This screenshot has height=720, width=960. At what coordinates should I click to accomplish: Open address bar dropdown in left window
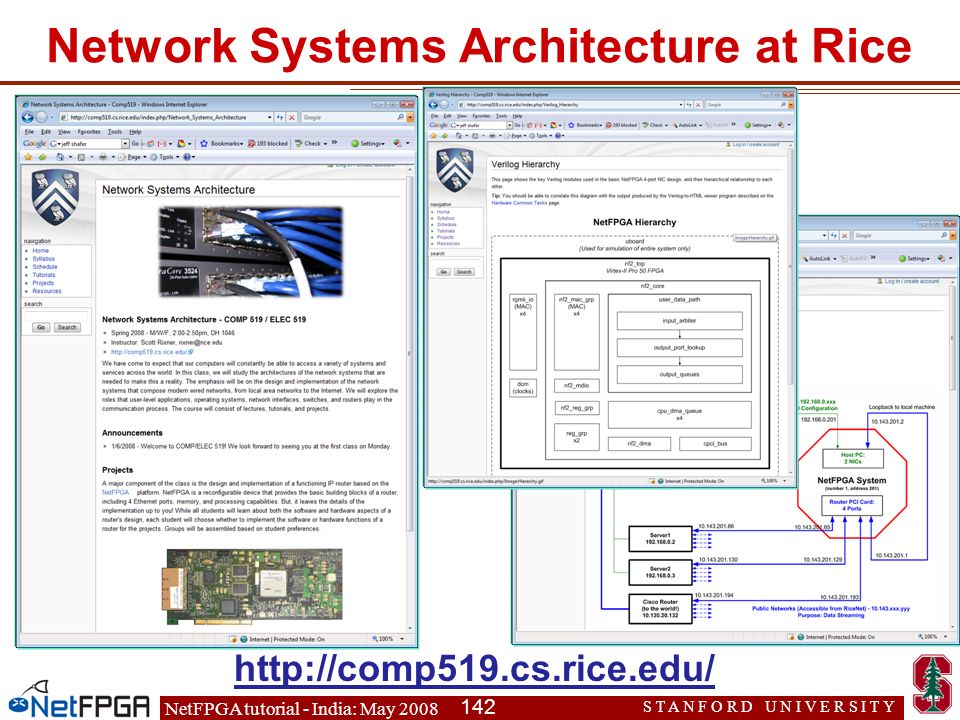click(x=269, y=117)
